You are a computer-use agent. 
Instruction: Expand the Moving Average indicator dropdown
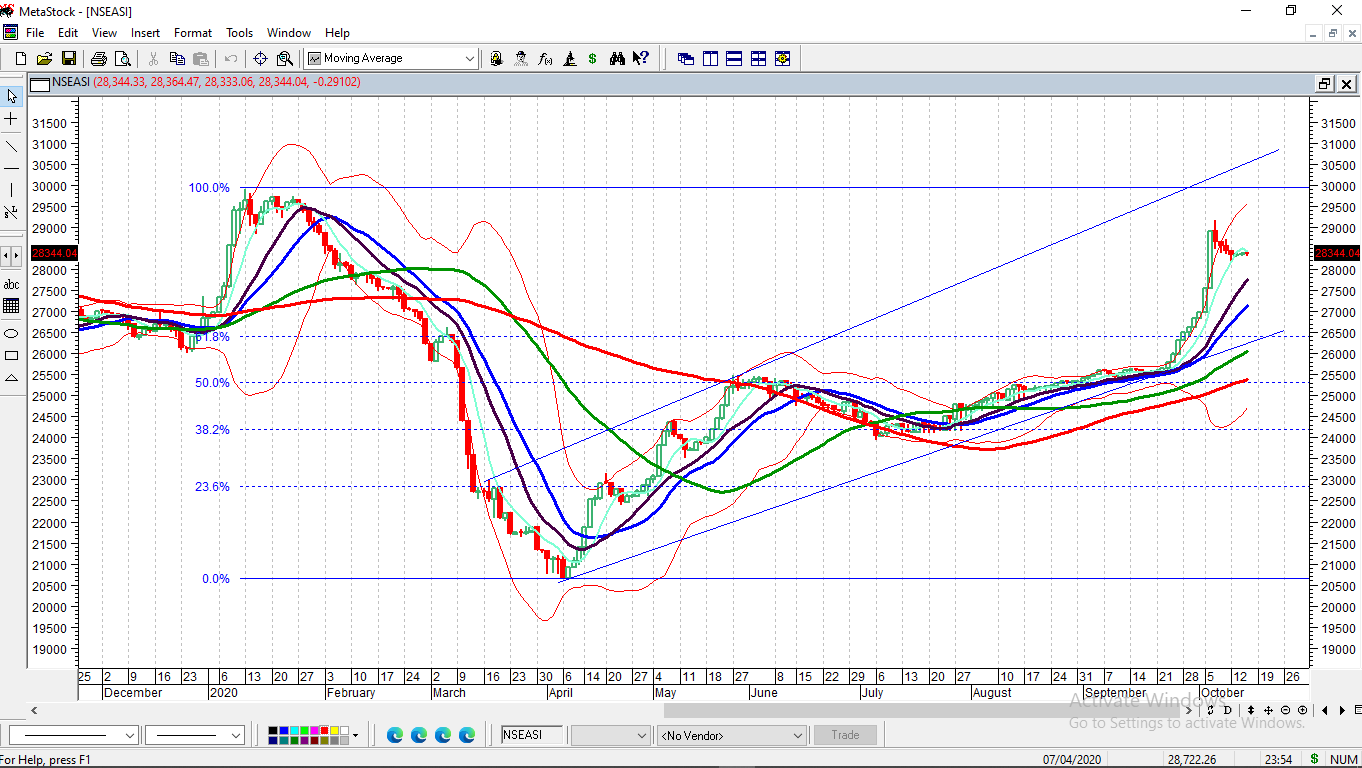pos(470,59)
